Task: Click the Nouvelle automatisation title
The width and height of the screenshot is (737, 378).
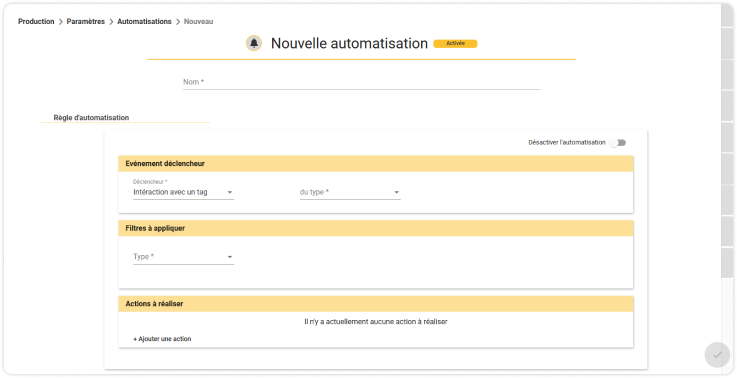Action: tap(349, 43)
